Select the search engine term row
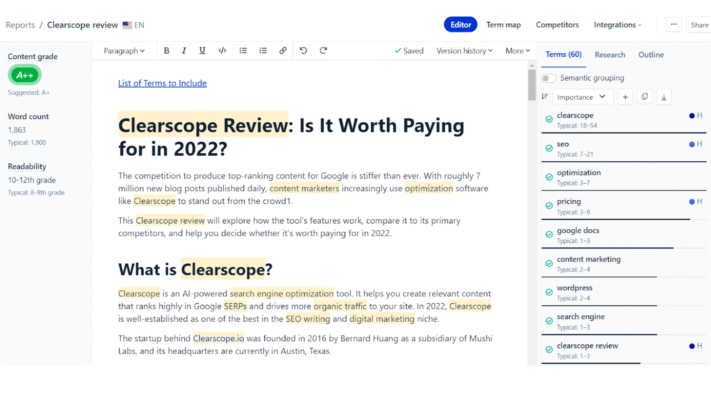Image resolution: width=711 pixels, height=400 pixels. point(623,322)
